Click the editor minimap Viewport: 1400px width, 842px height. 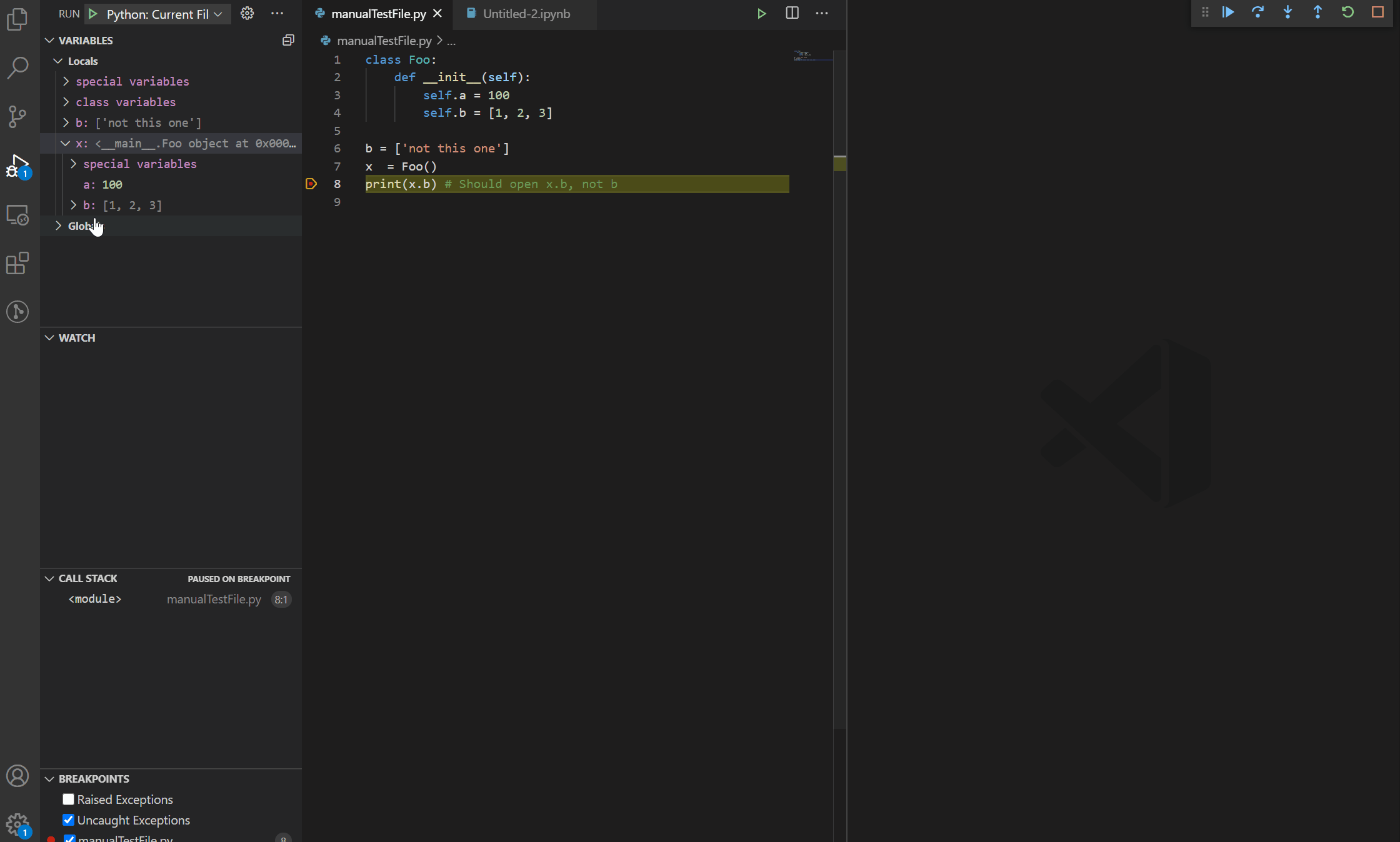812,56
